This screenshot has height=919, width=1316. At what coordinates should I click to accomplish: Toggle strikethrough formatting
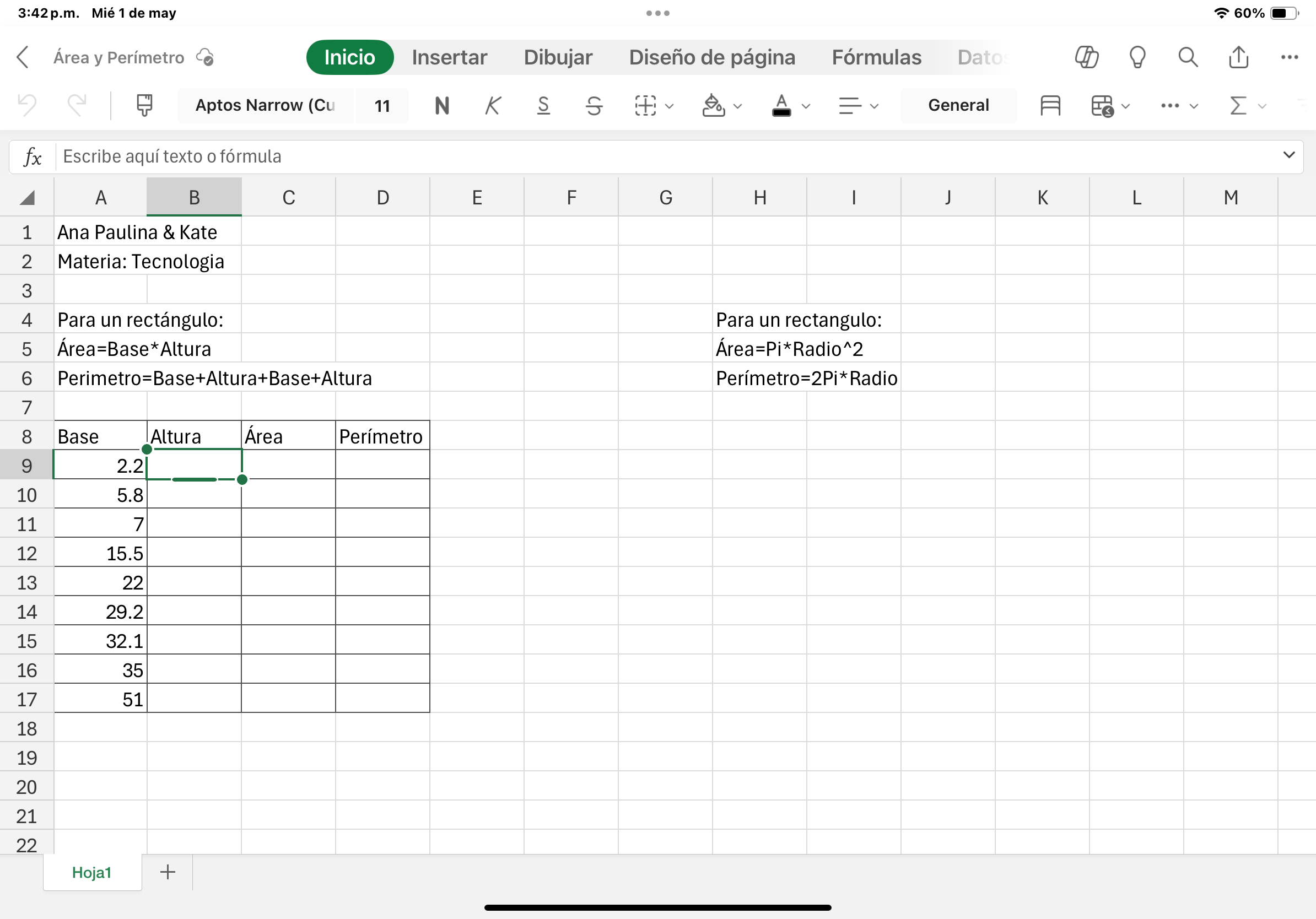coord(594,105)
